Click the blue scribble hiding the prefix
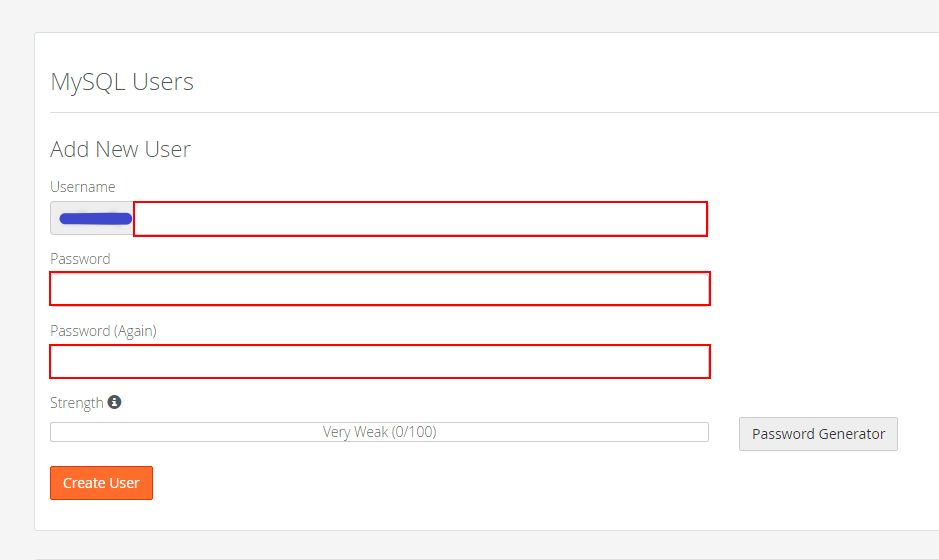939x560 pixels. coord(95,218)
